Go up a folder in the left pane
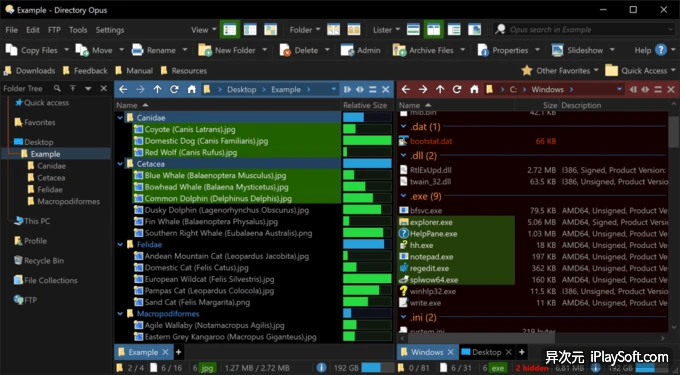The height and width of the screenshot is (375, 680). [157, 89]
